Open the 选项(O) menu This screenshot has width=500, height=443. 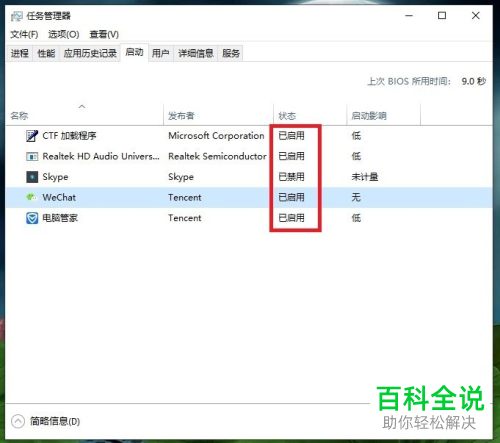click(x=64, y=34)
